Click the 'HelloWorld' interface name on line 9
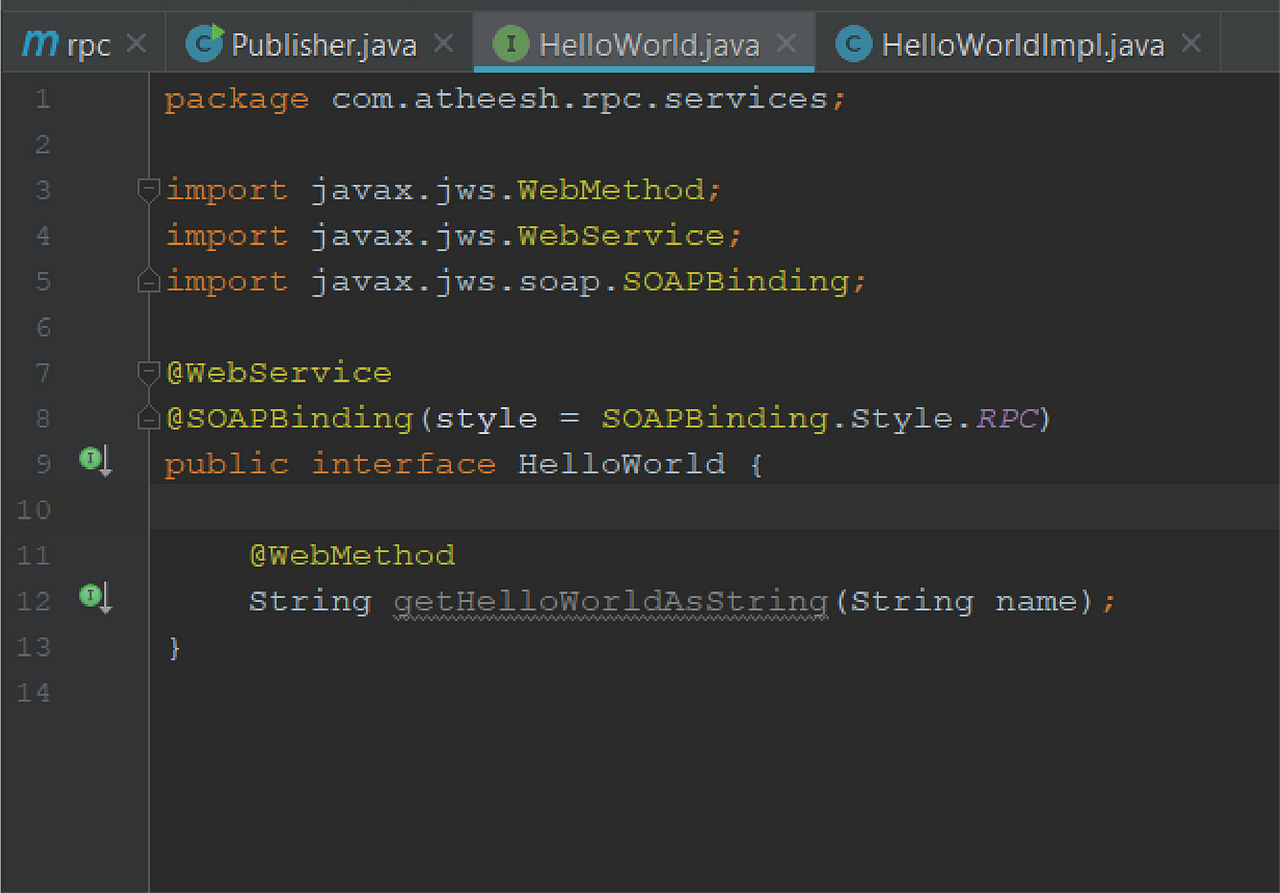This screenshot has height=893, width=1280. tap(621, 464)
